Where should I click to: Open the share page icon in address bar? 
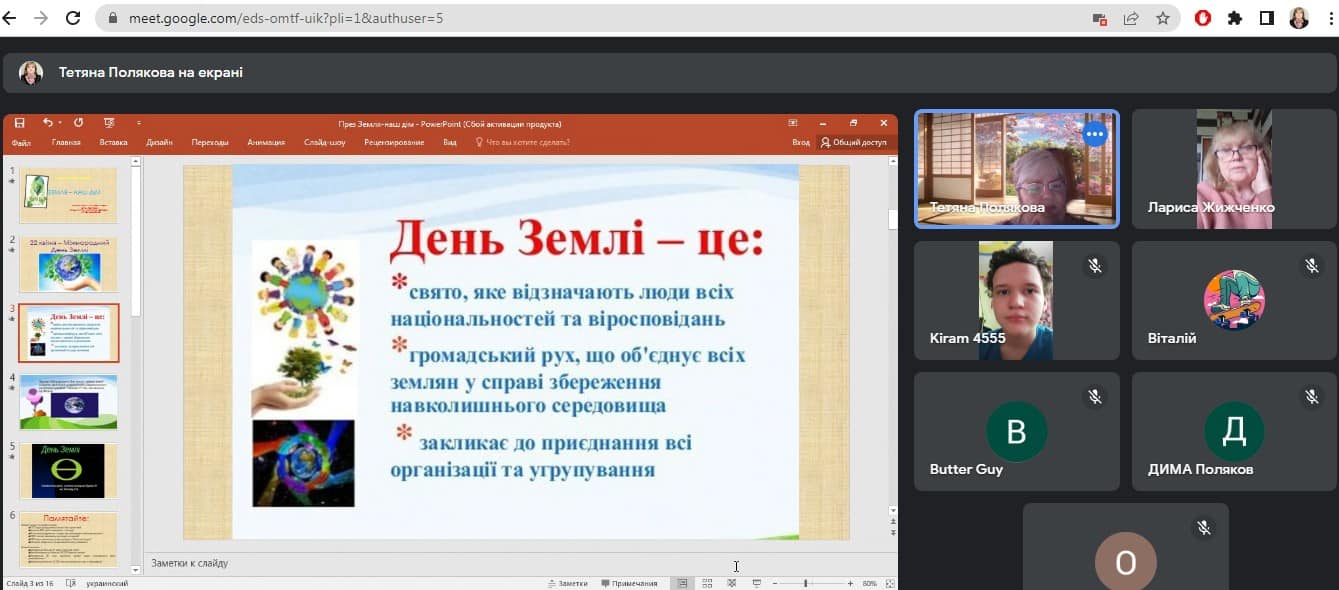[x=1131, y=18]
